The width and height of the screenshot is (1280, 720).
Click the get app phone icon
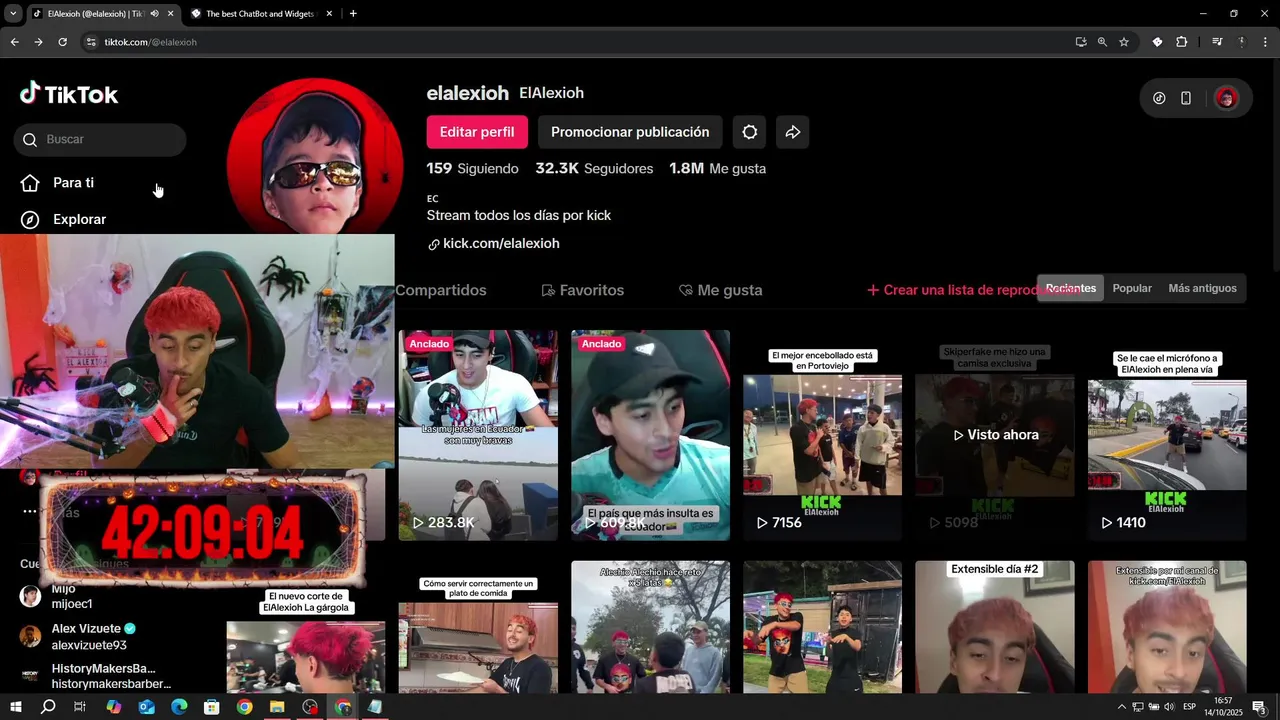point(1186,98)
